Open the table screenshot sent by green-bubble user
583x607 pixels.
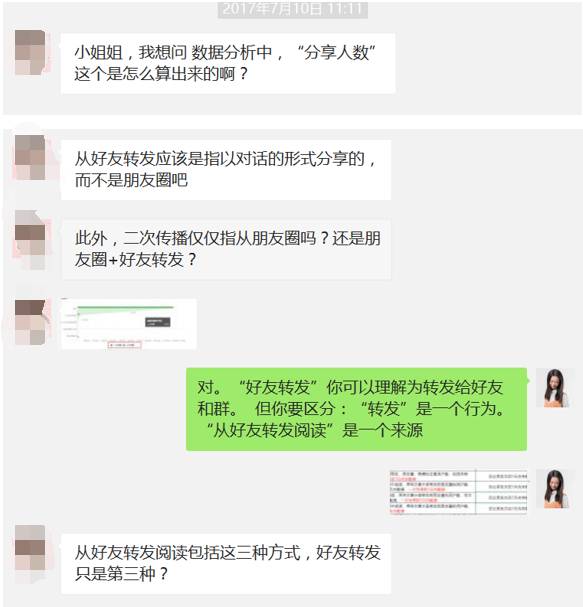[x=458, y=492]
